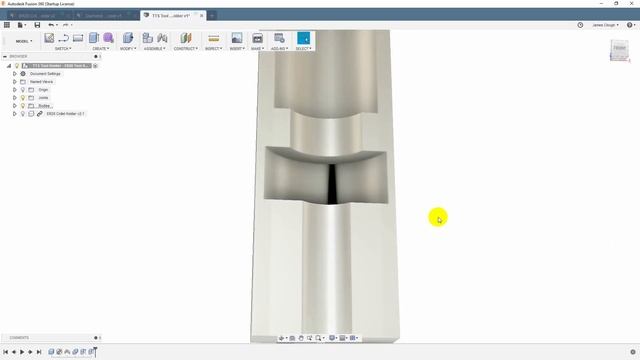Open the CONSTRUCT dropdown menu
Viewport: 640px width, 360px height.
pyautogui.click(x=186, y=49)
